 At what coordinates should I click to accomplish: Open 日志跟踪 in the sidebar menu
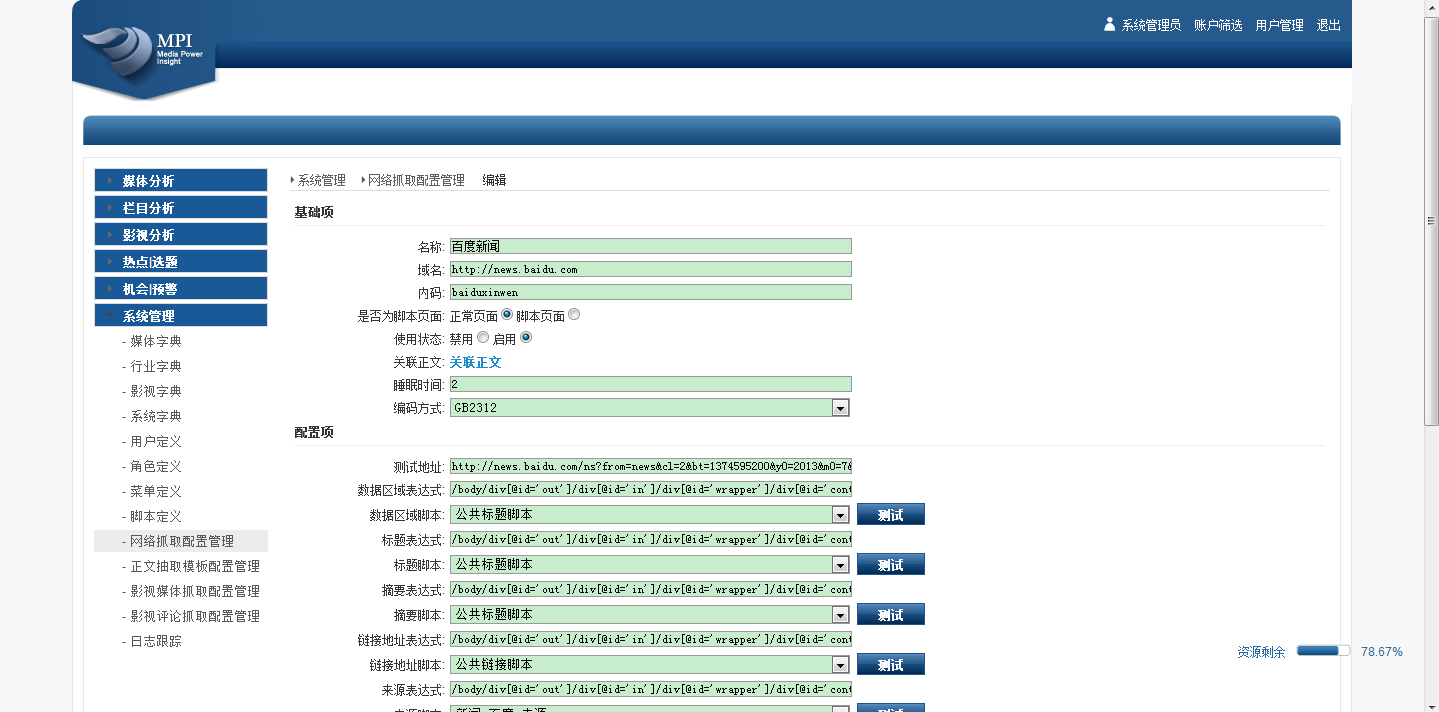point(155,641)
